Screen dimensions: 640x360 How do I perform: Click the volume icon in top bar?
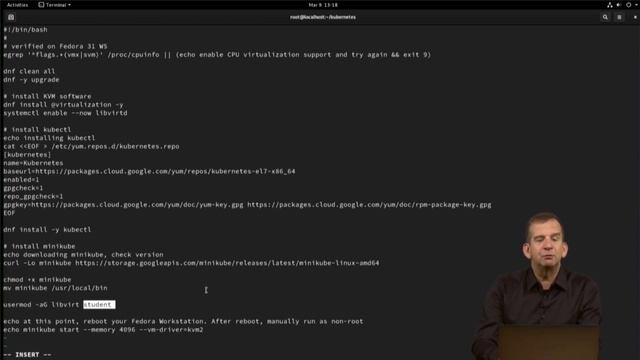click(619, 5)
